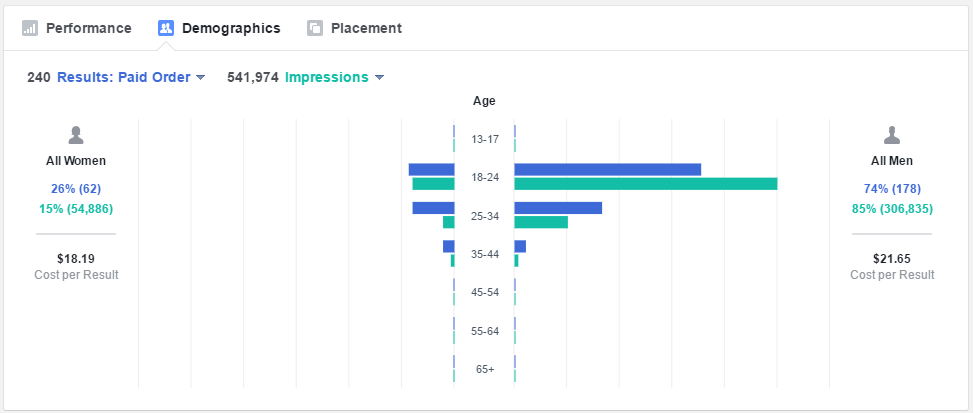Click the Placement squares icon
This screenshot has width=973, height=413.
315,28
